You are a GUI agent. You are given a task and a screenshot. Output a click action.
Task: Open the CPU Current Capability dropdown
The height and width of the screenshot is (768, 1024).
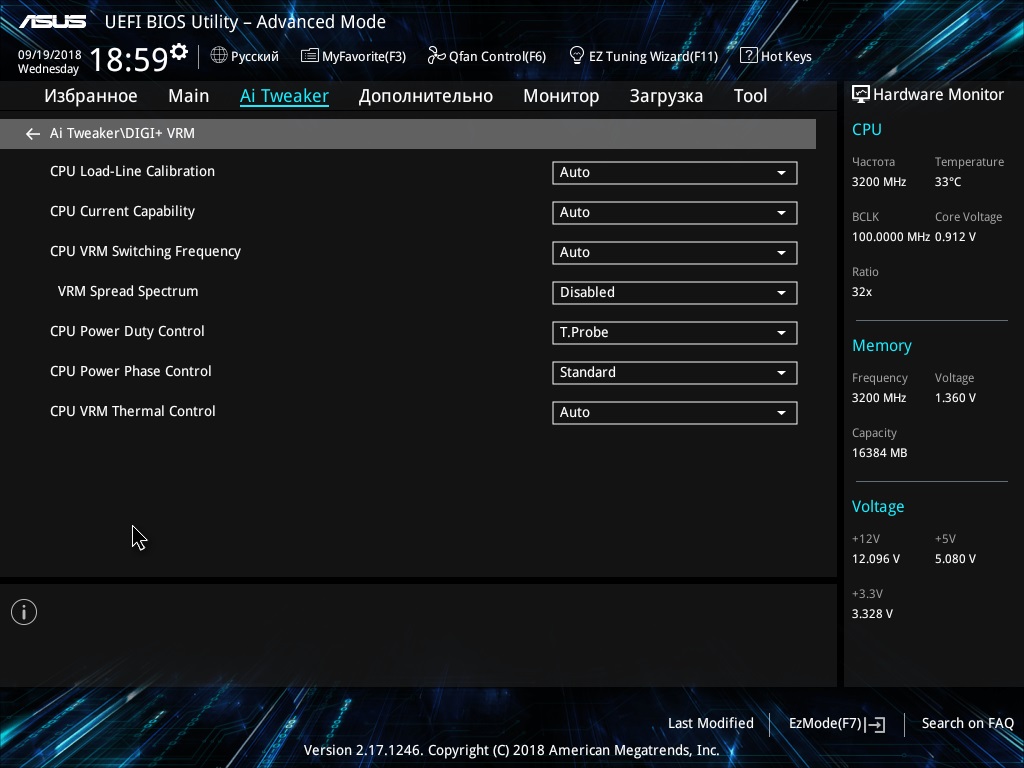tap(675, 212)
